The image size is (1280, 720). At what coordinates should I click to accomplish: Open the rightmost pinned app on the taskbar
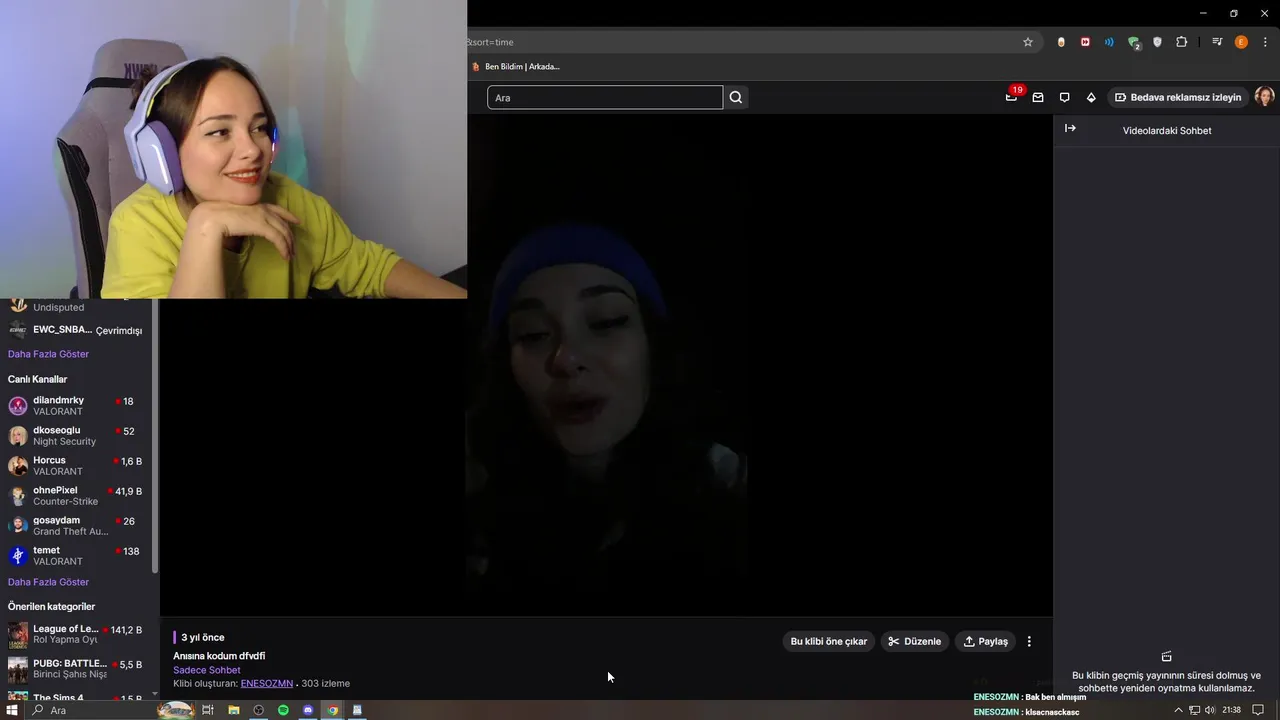pyautogui.click(x=357, y=710)
